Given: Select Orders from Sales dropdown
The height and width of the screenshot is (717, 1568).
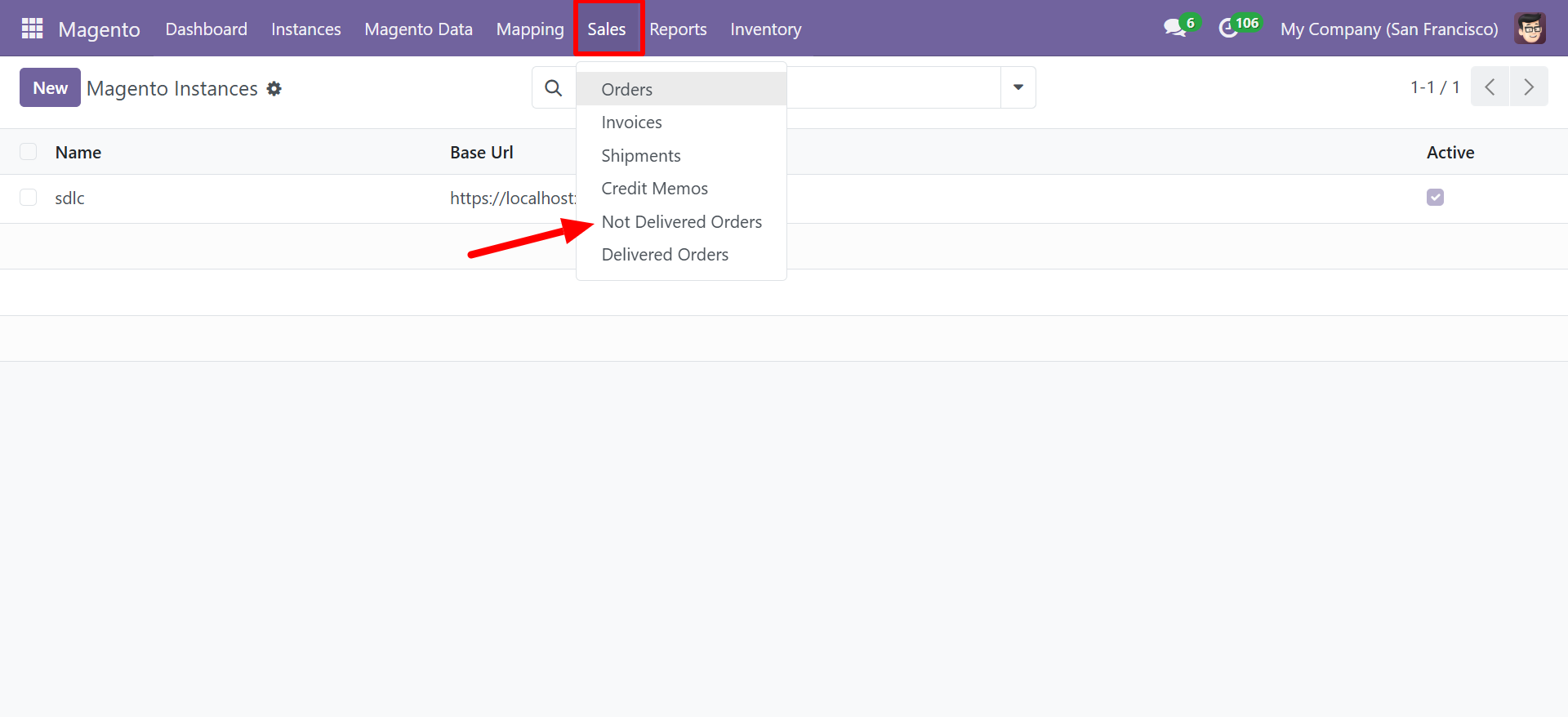Looking at the screenshot, I should [x=681, y=89].
